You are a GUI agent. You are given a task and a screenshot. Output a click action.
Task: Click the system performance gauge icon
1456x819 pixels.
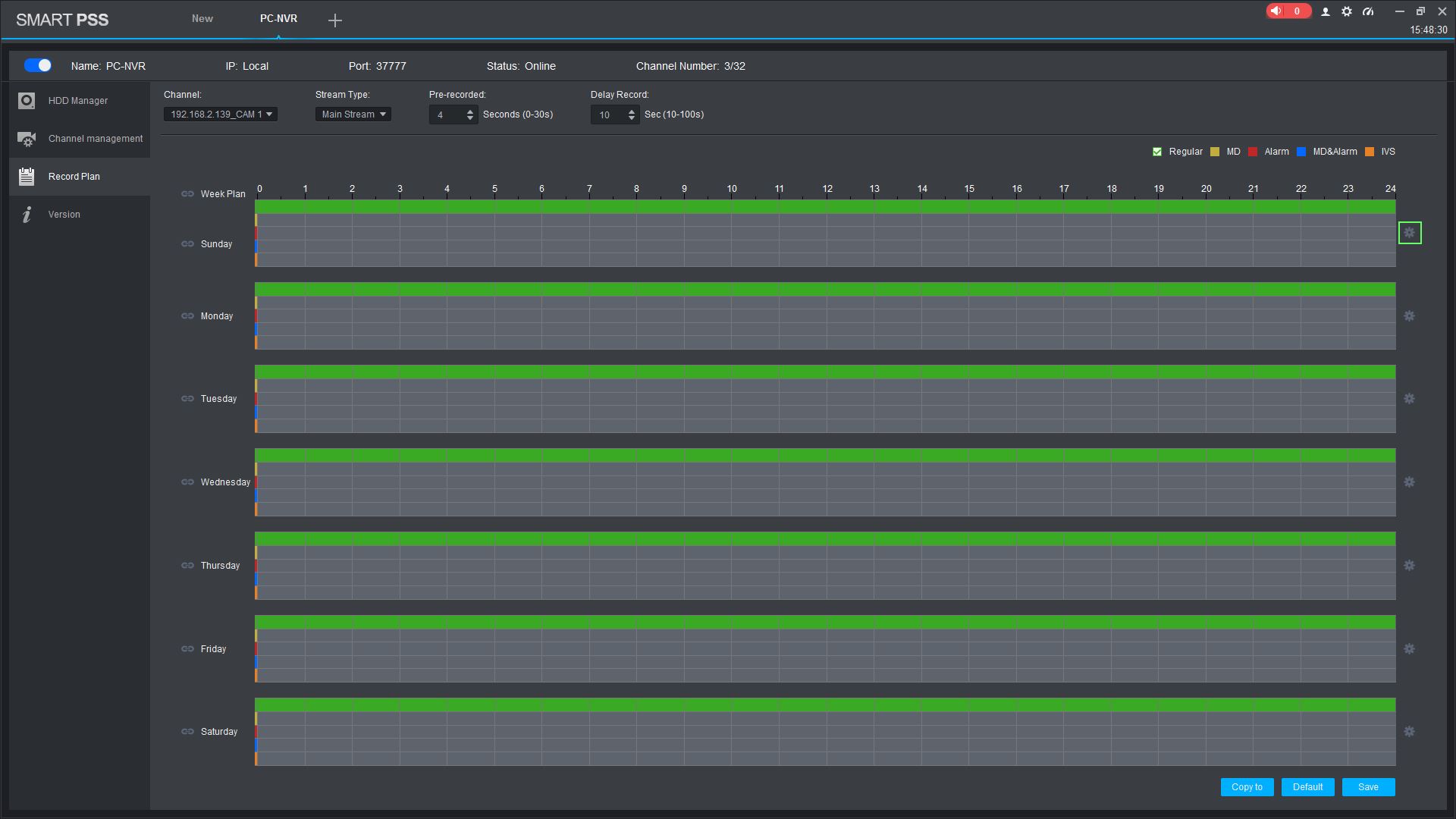click(x=1368, y=11)
